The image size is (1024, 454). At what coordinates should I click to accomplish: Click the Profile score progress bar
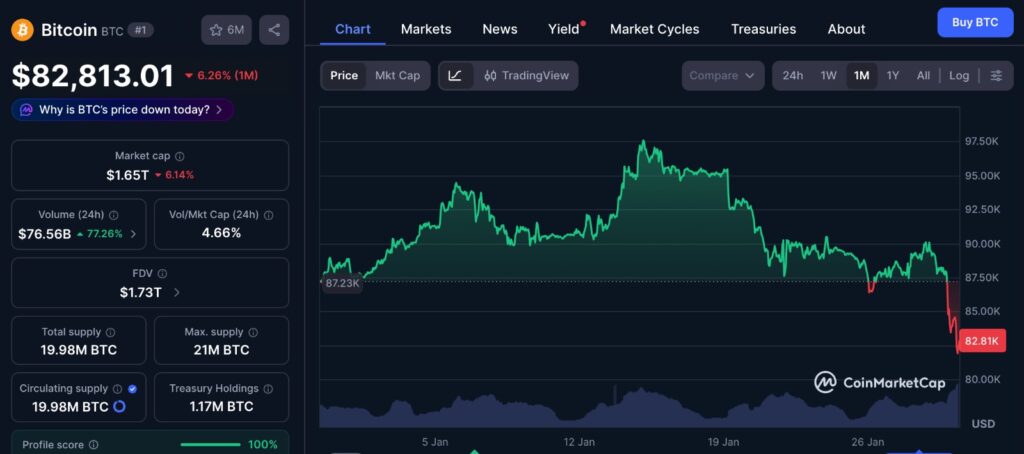210,445
